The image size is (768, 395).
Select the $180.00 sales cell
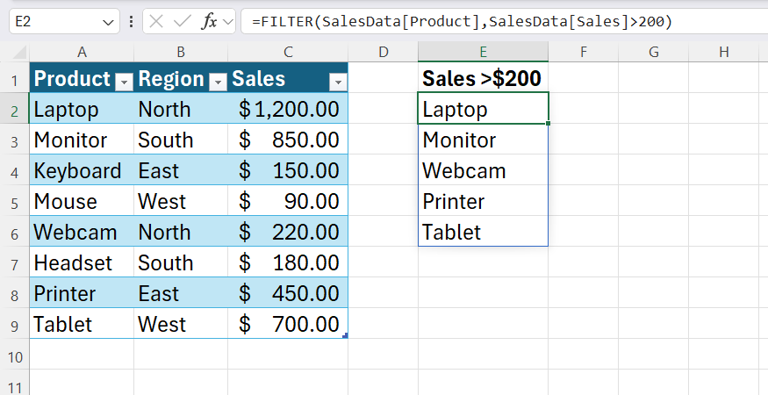pos(288,263)
